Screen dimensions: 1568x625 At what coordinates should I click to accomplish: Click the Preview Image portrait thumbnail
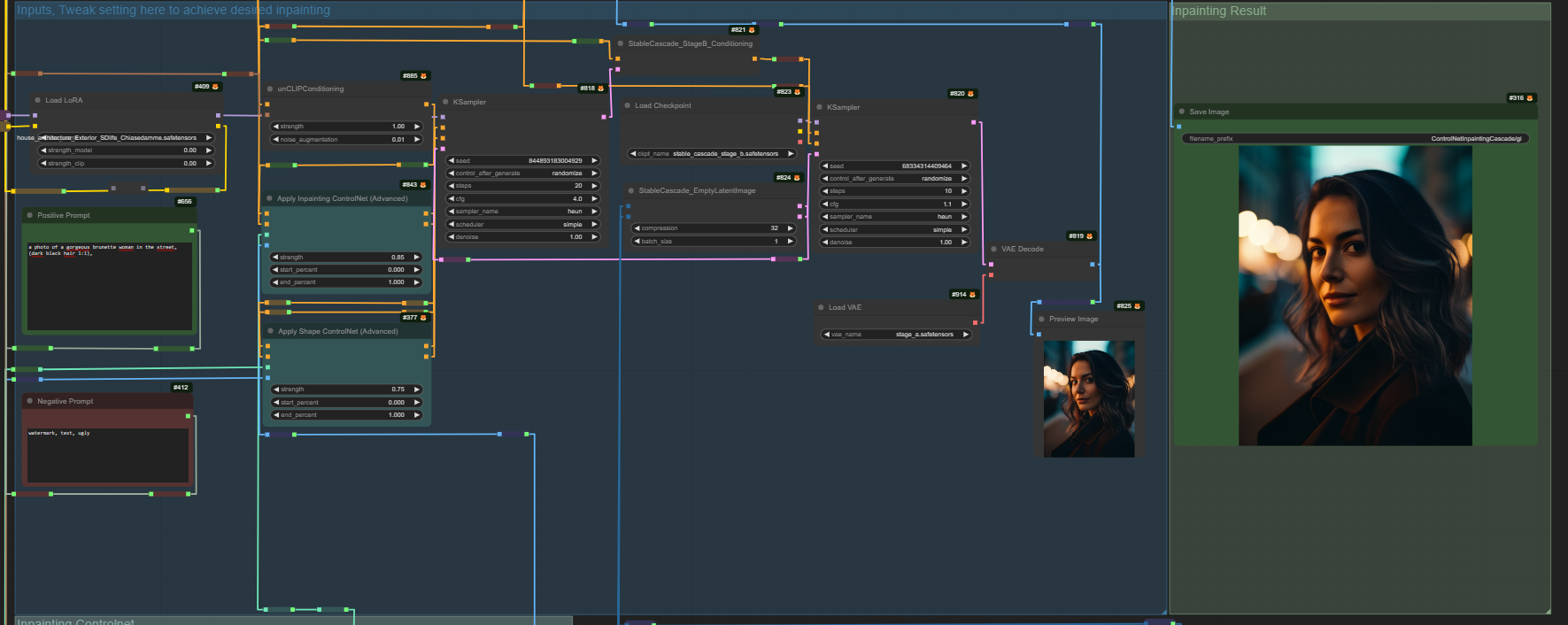pos(1089,399)
